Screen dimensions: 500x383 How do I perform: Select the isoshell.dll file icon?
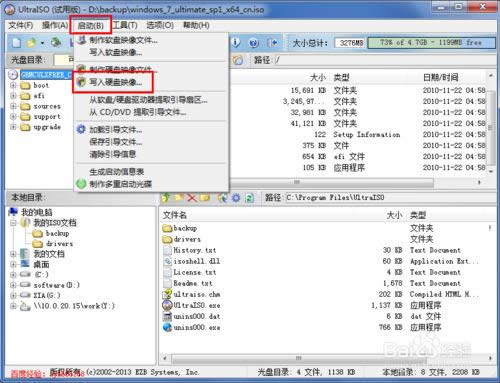click(x=167, y=261)
